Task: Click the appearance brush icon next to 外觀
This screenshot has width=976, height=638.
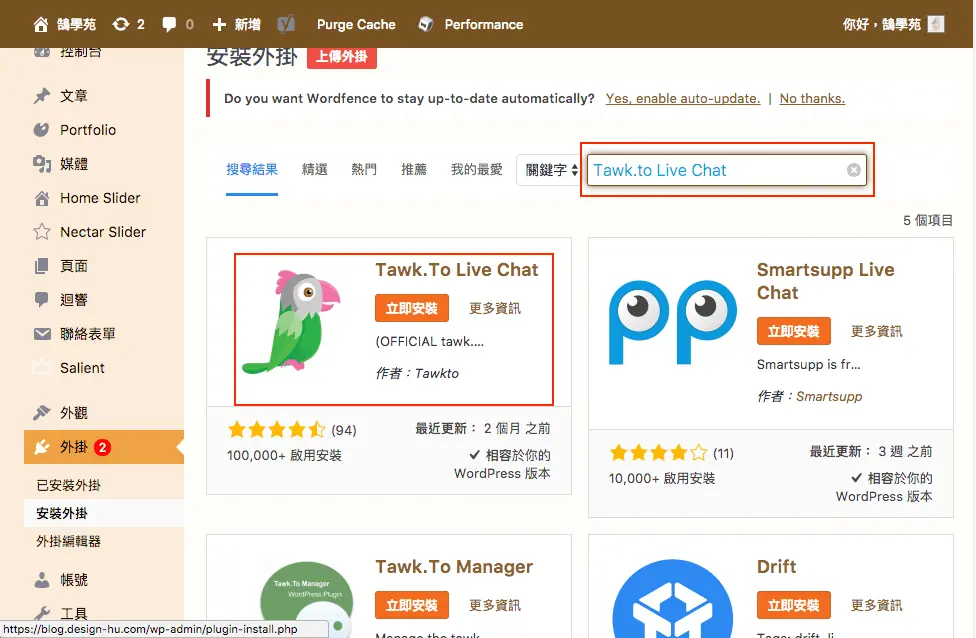Action: 42,413
